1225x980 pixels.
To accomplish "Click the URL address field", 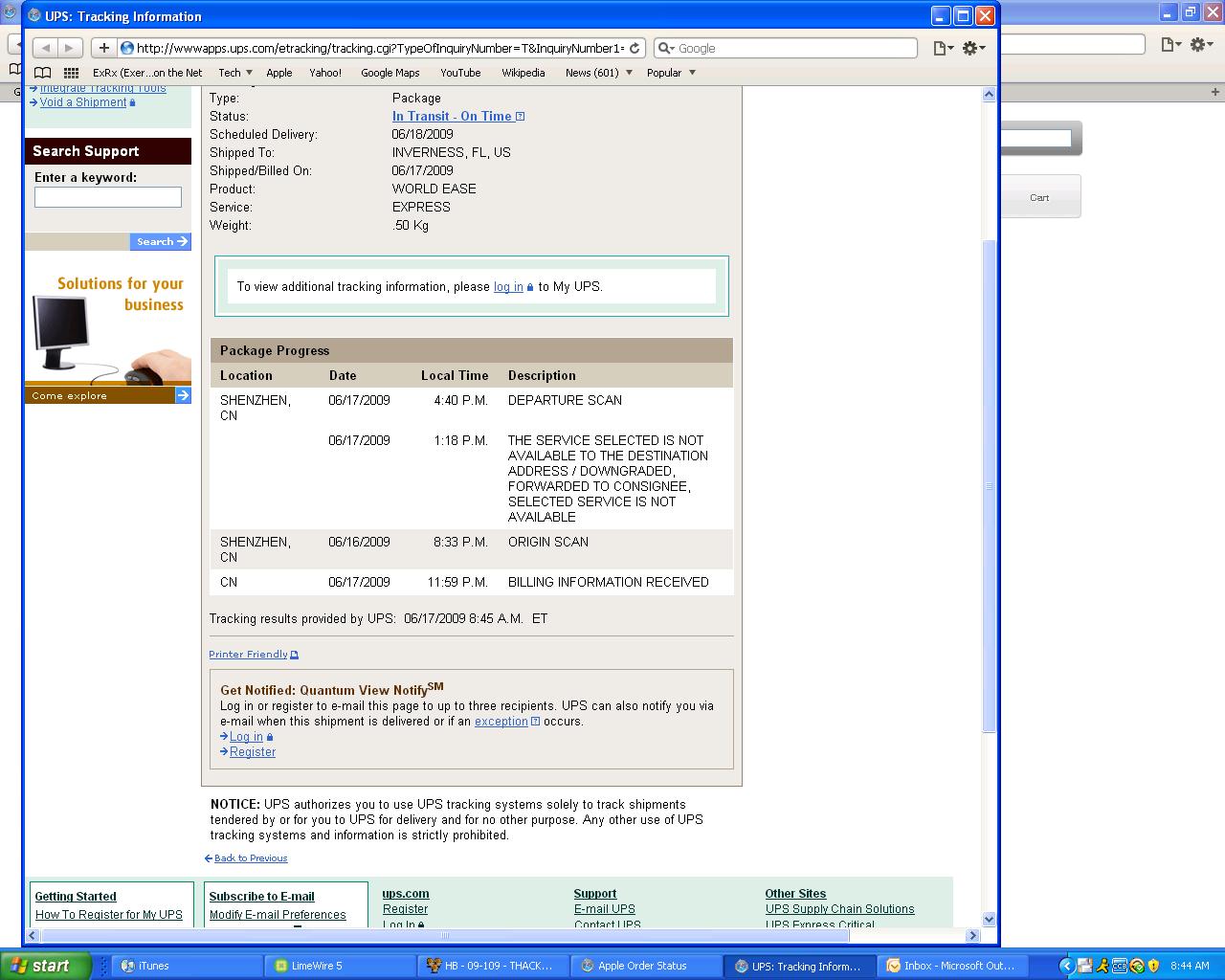I will tap(381, 48).
